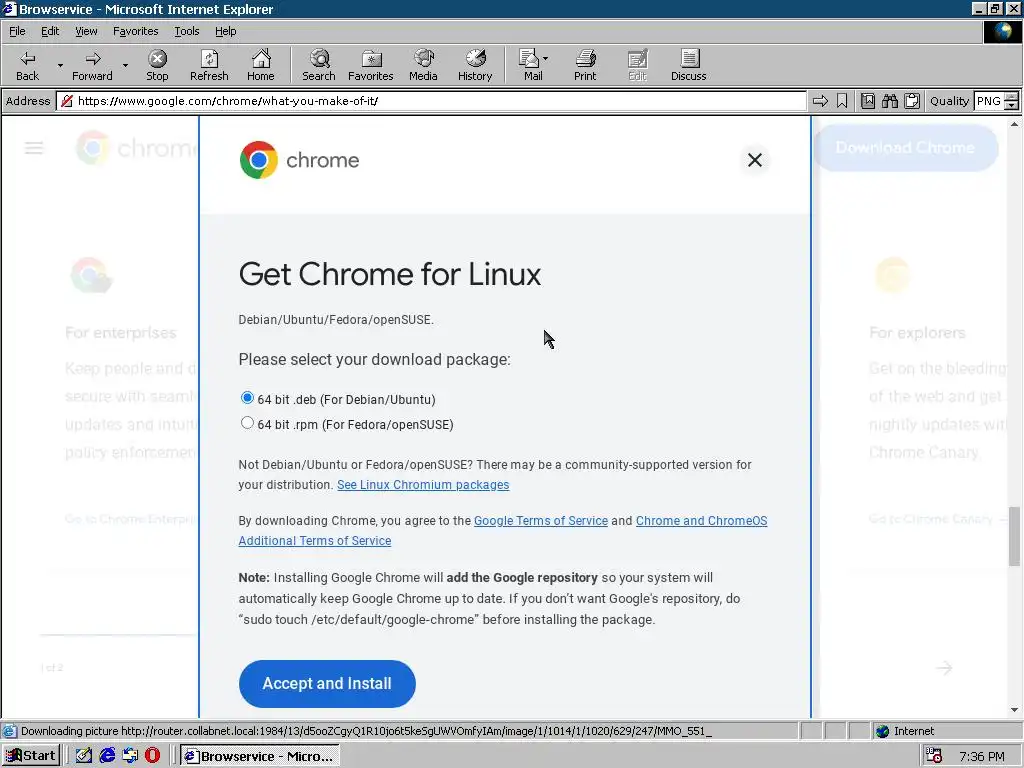This screenshot has height=768, width=1024.
Task: Click the bookmarks page icon in the Browservice toolbar
Action: [867, 101]
